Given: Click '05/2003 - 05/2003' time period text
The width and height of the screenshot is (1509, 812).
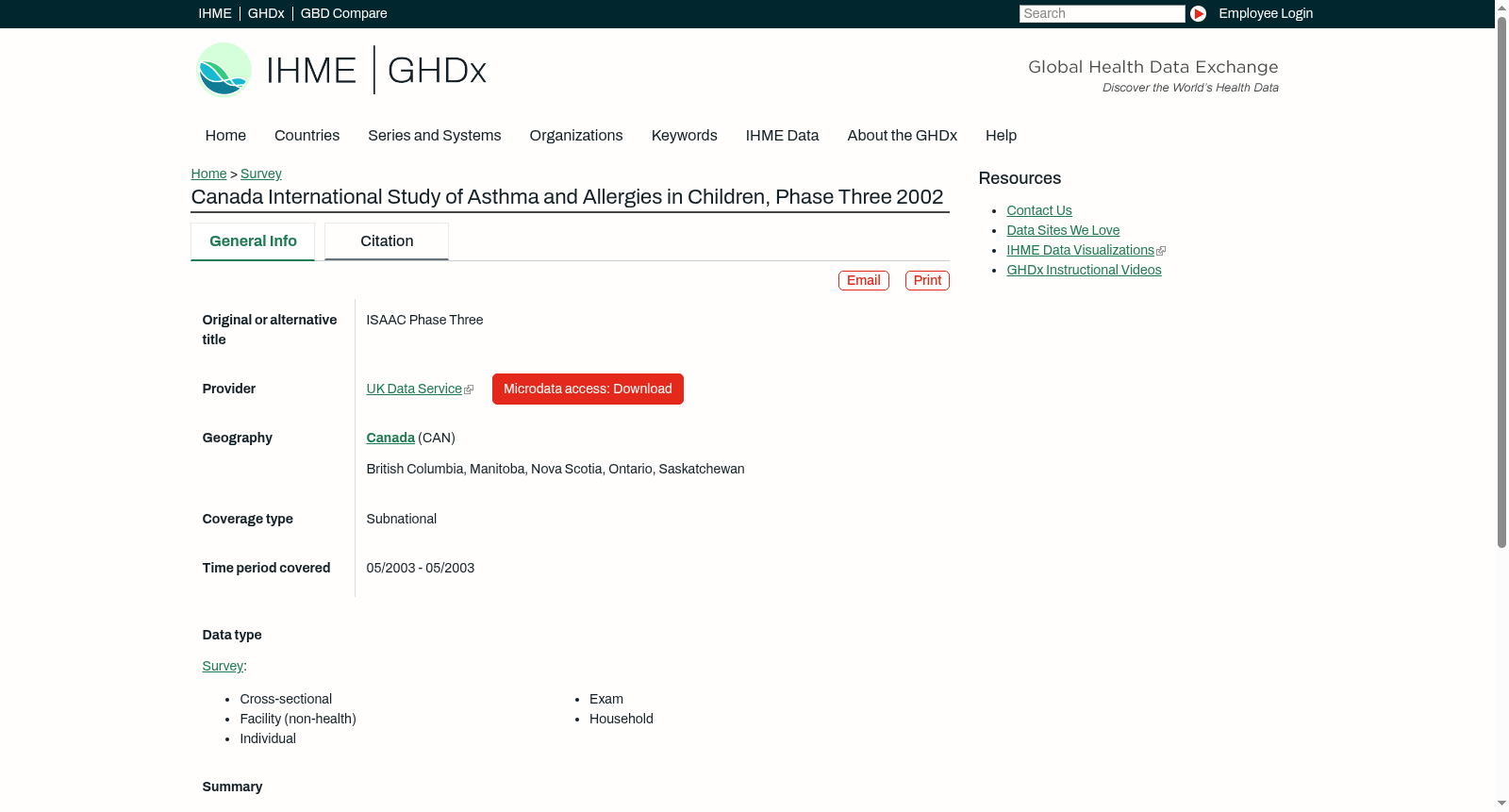Looking at the screenshot, I should tap(420, 568).
